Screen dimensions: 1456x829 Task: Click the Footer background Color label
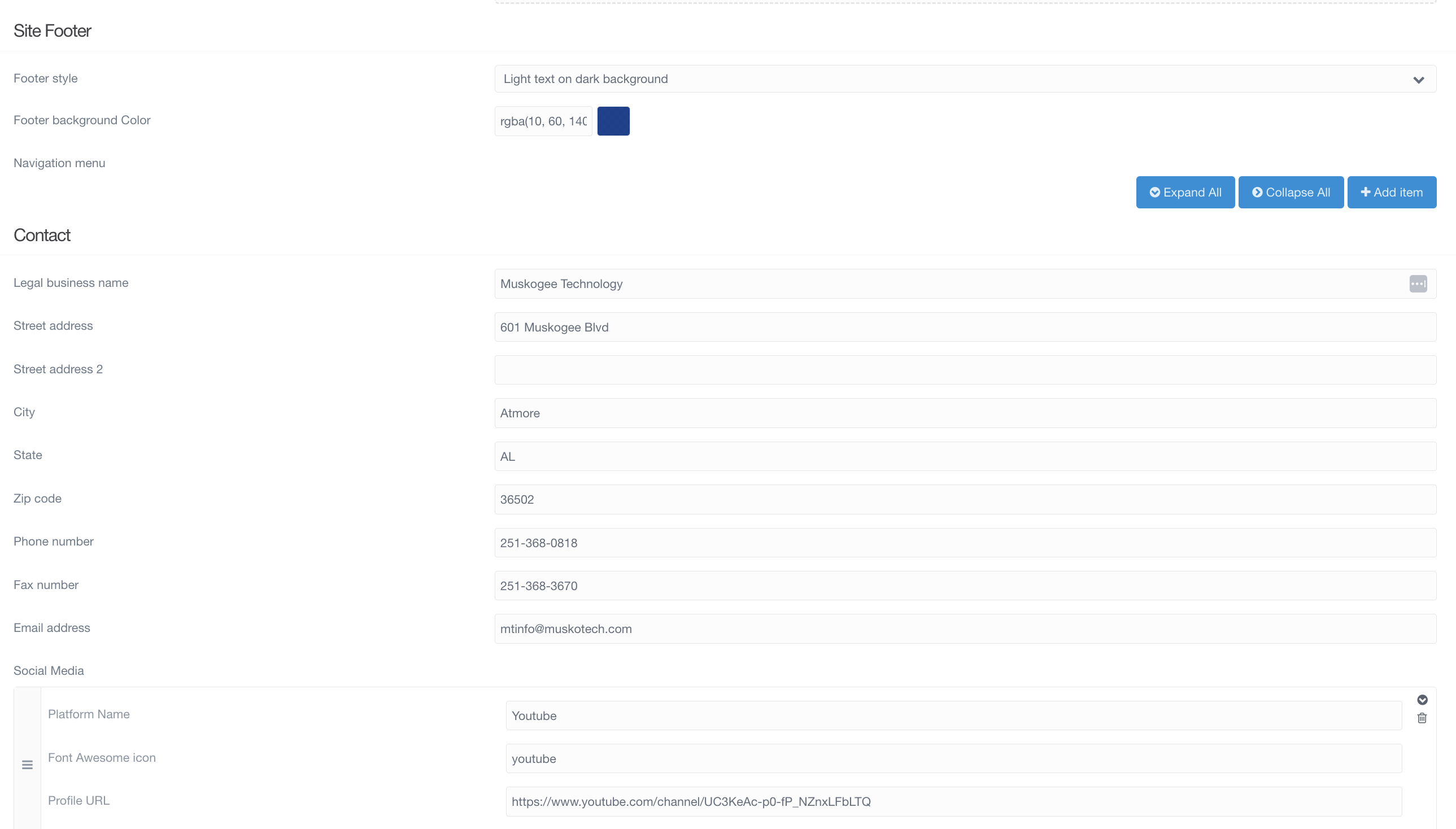[x=82, y=120]
